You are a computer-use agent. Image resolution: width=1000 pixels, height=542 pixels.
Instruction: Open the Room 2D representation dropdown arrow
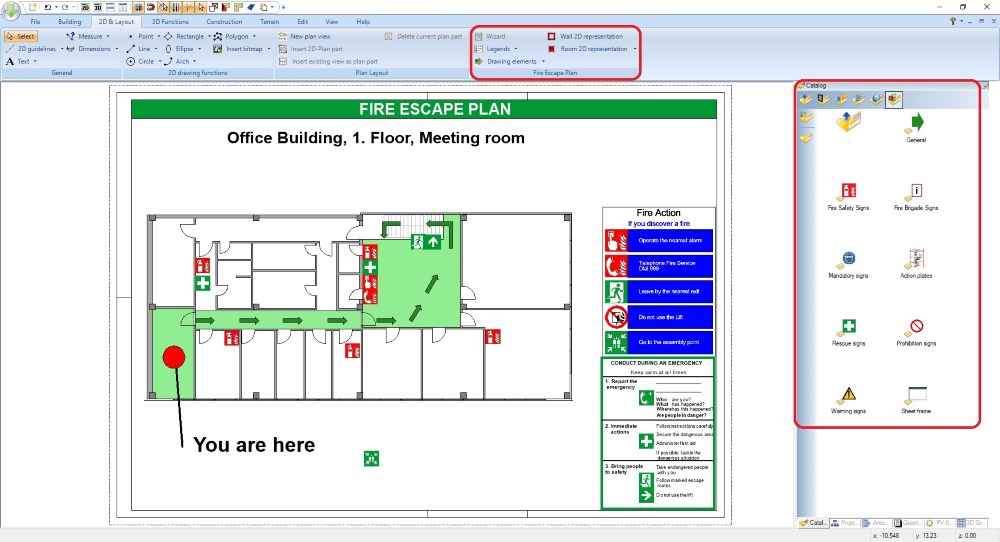635,49
